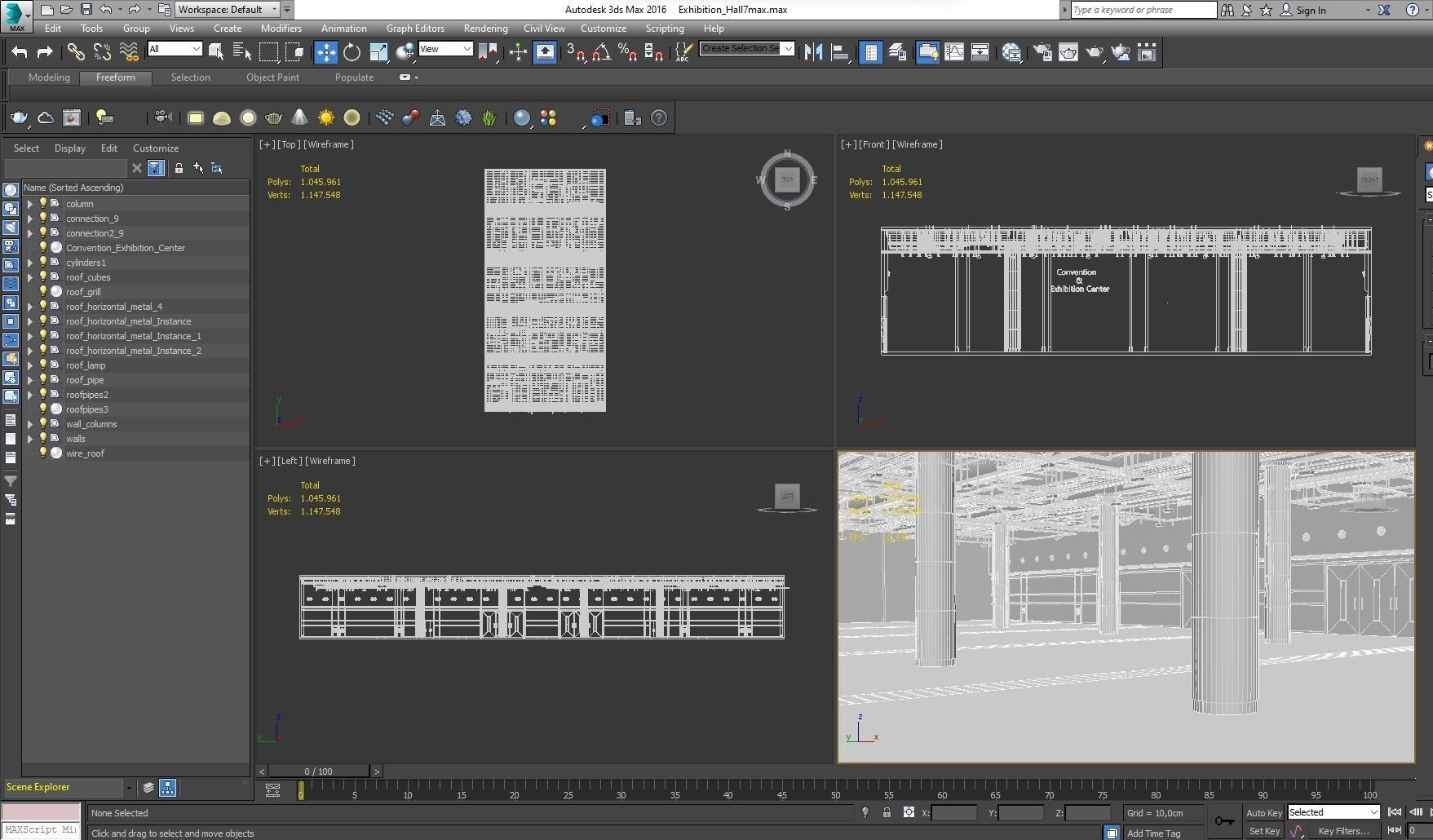Click the grass Hair and Fur icon
Screen dimensions: 1433x840
click(489, 118)
